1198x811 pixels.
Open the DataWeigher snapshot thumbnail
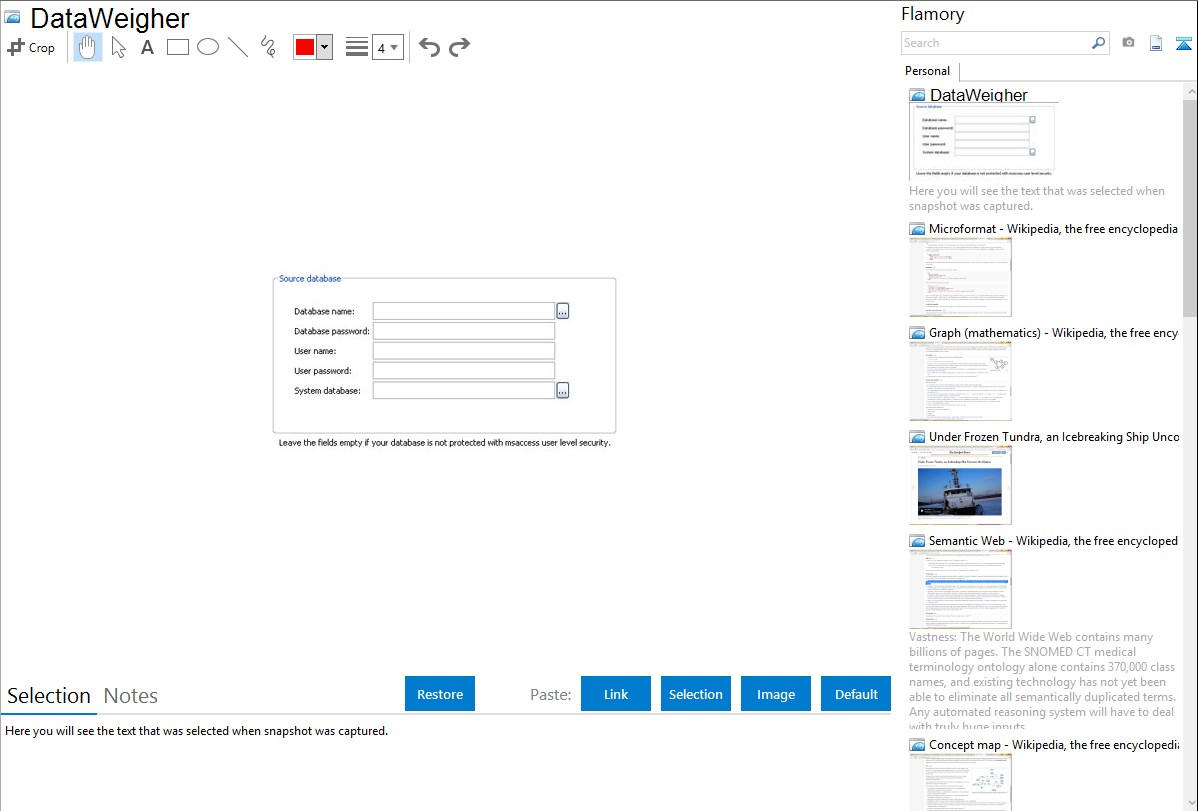pyautogui.click(x=983, y=141)
